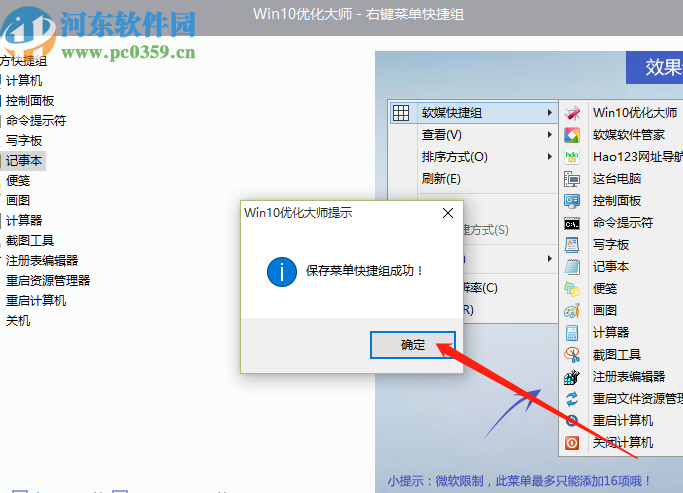Click the 控制面板 icon in the submenu

coord(572,201)
